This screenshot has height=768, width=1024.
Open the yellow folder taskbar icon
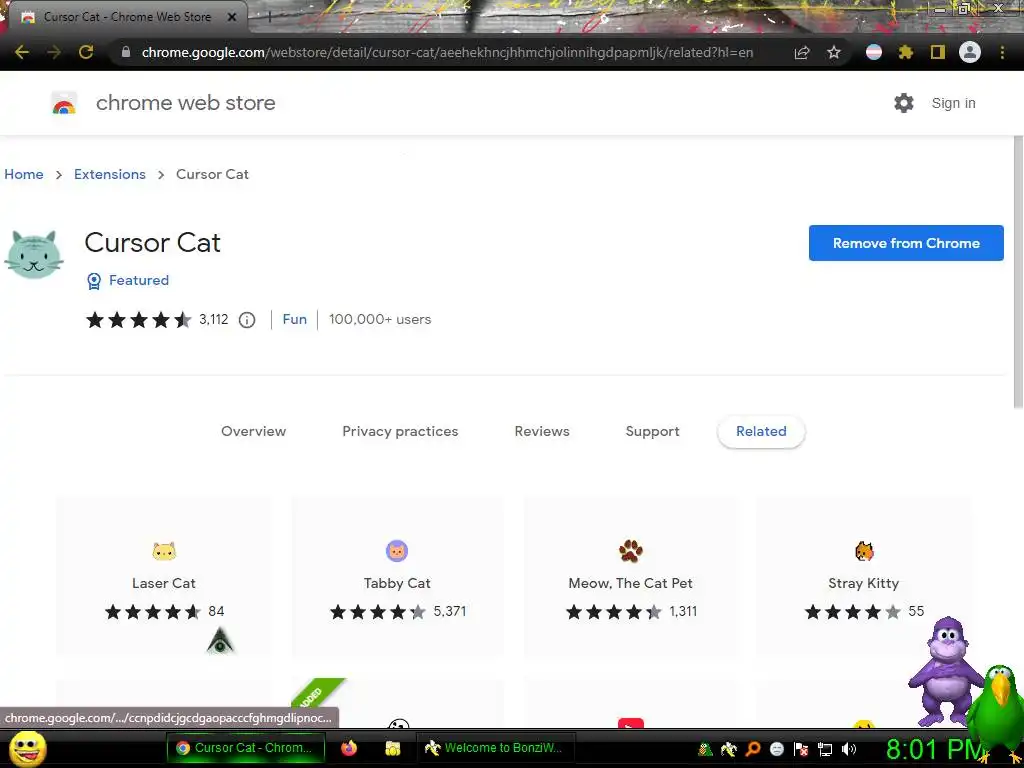click(x=392, y=748)
